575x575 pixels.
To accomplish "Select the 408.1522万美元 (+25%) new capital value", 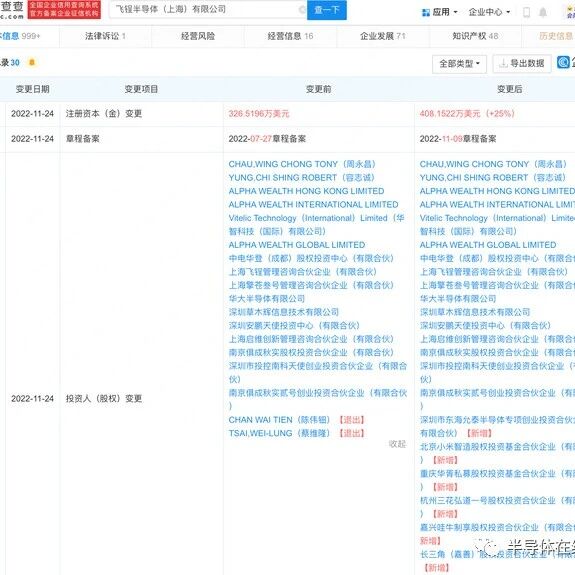I will [x=467, y=114].
